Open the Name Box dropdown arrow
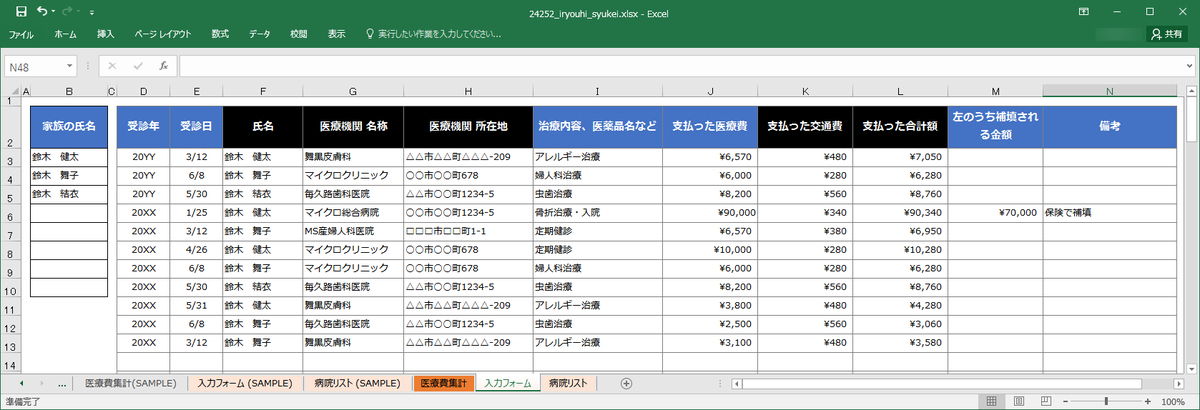Screen dimensions: 1200x410 tap(70, 66)
